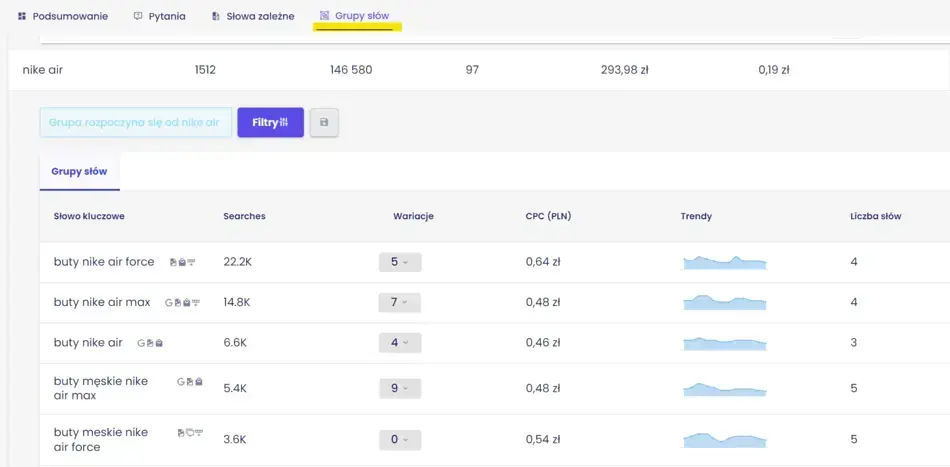Viewport: 950px width, 467px height.
Task: Expand the 5 variations dropdown for buty nike air force
Action: pyautogui.click(x=399, y=262)
